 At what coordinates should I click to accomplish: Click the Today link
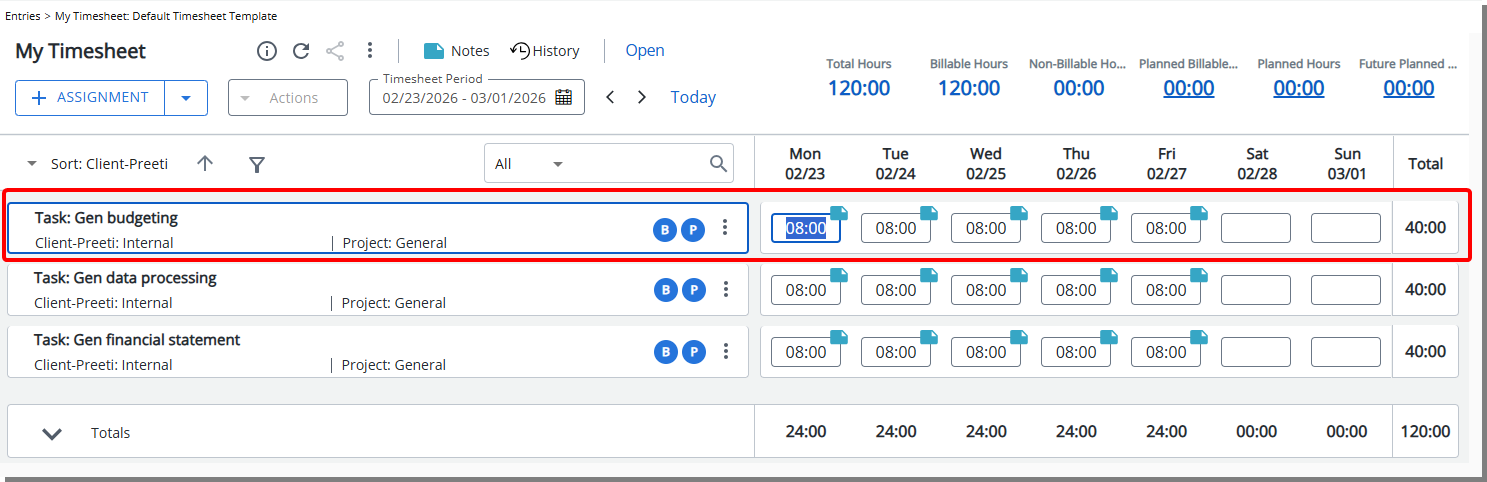(693, 97)
